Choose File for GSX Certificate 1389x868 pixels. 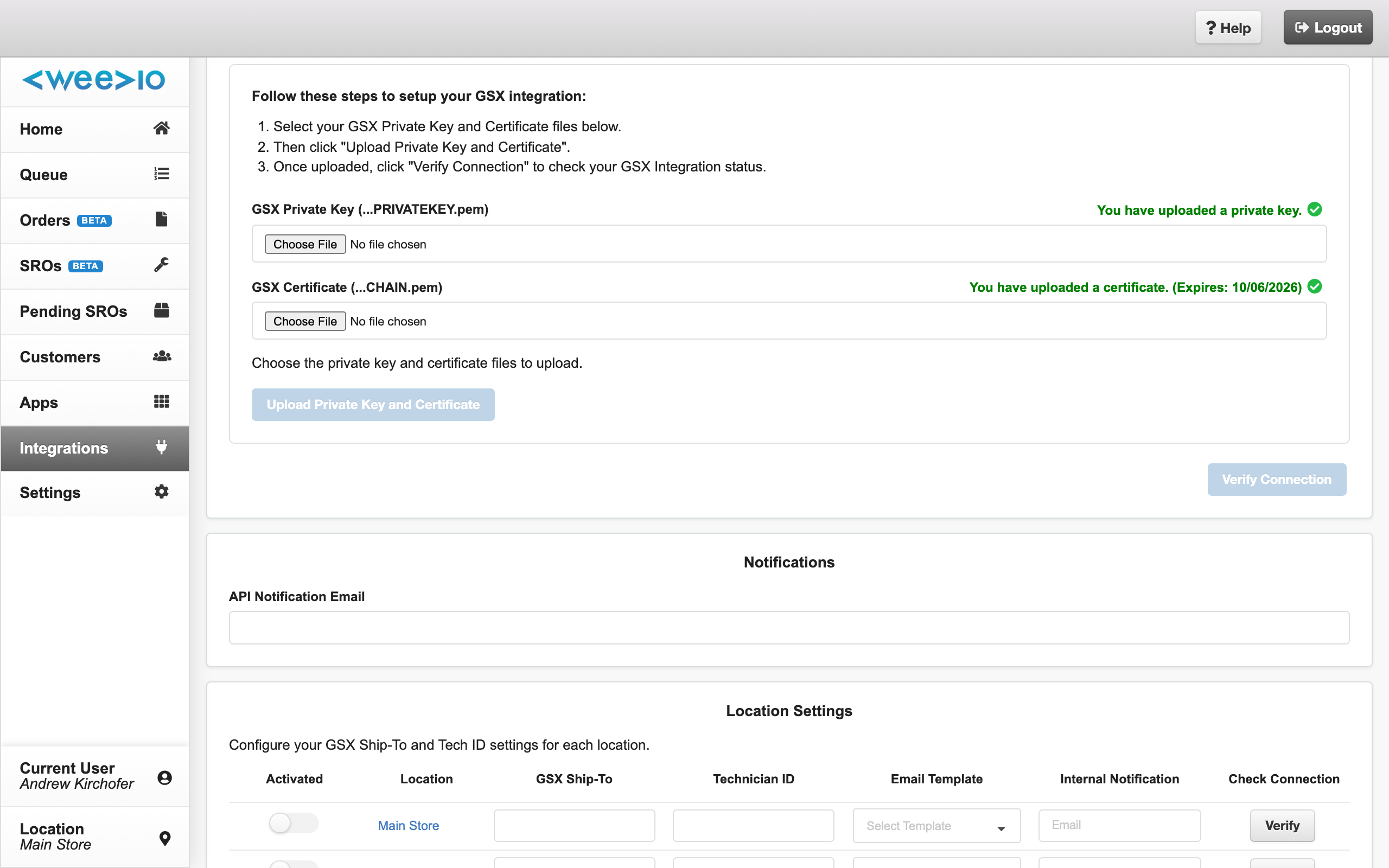pyautogui.click(x=305, y=321)
